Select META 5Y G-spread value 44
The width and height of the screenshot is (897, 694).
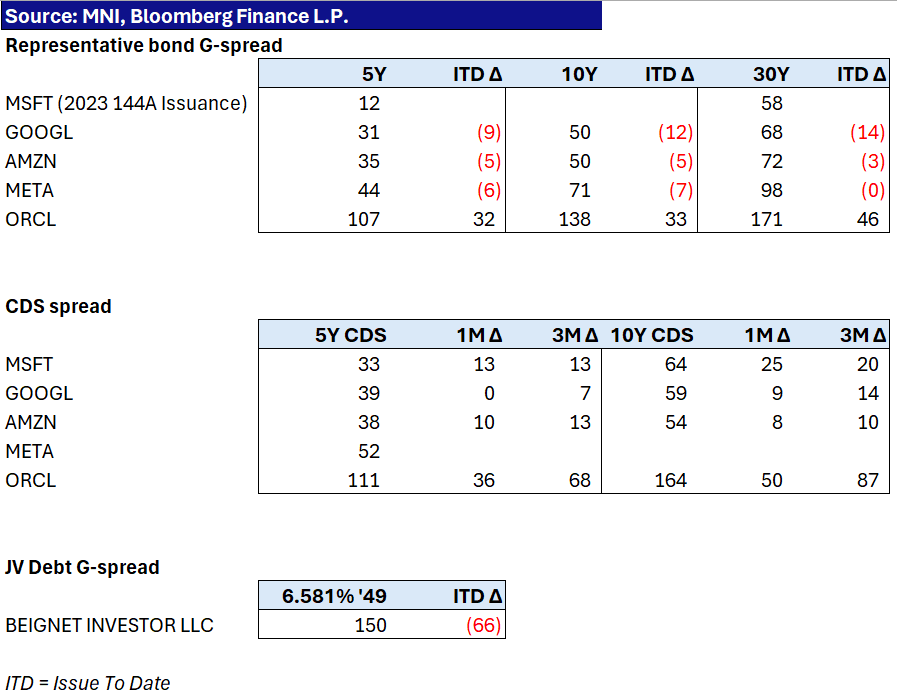coord(369,191)
